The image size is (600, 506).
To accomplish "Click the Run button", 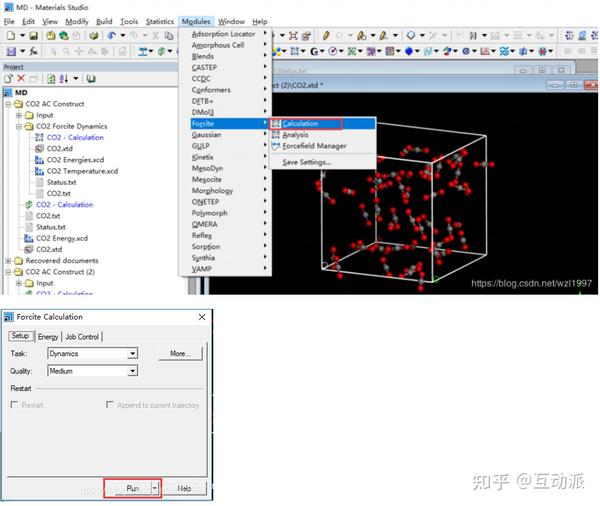I will (133, 488).
